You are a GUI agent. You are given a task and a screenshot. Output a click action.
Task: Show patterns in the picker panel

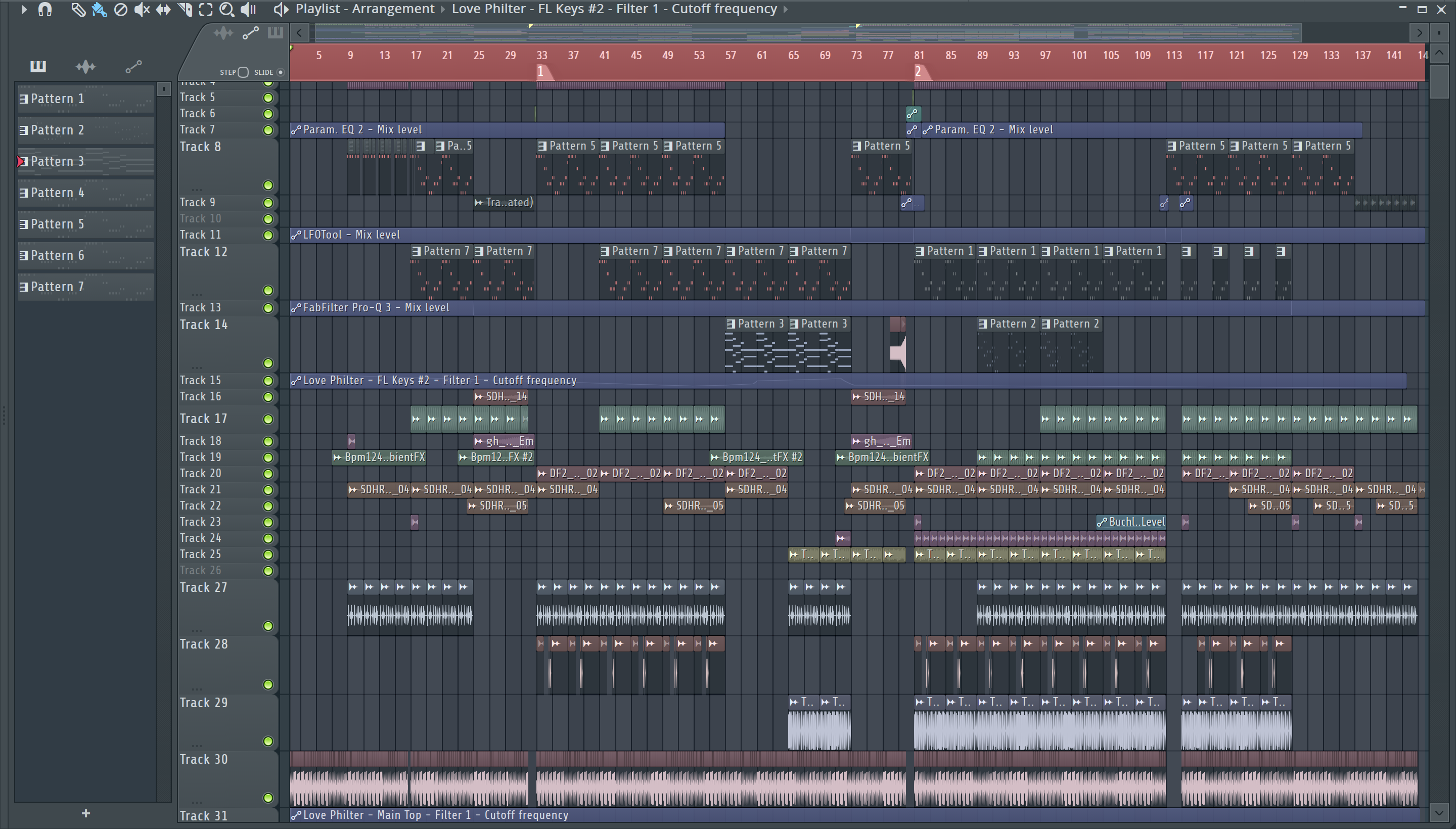click(x=38, y=67)
